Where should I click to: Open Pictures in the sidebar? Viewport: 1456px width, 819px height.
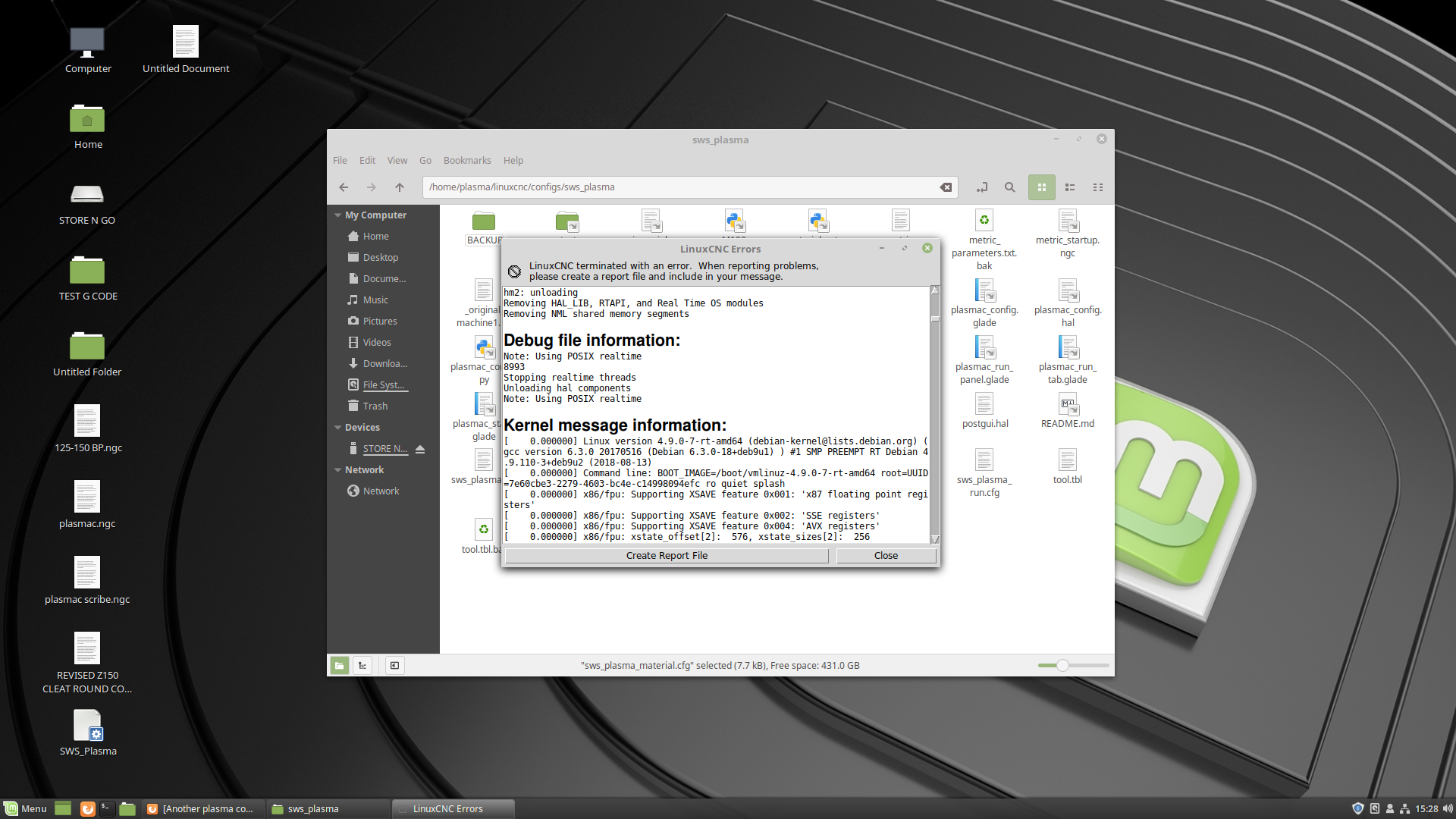[x=379, y=322]
